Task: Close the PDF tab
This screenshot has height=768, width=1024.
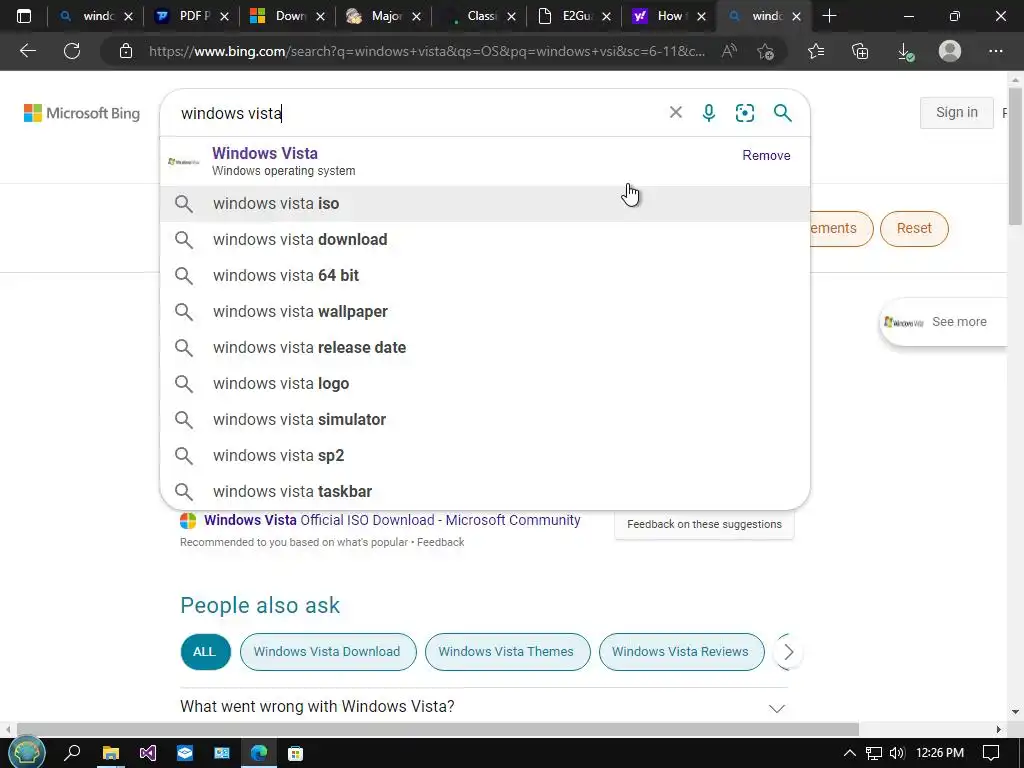Action: pos(224,16)
